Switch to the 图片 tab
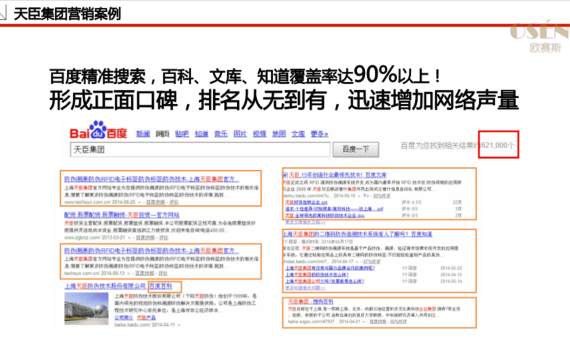Viewport: 570px width, 360px height. click(240, 134)
